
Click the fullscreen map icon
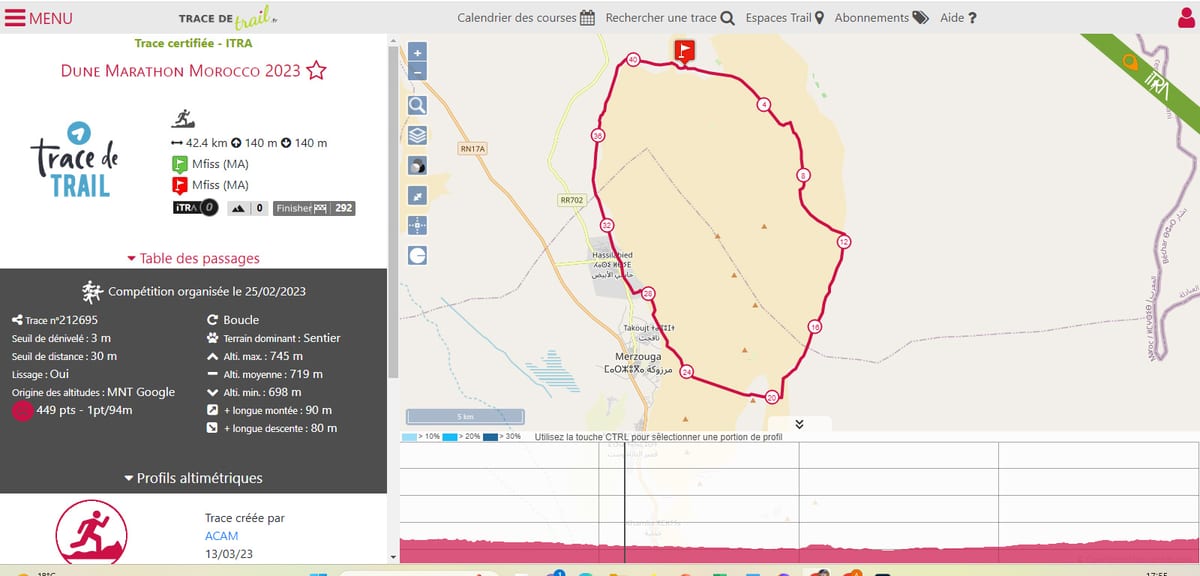click(417, 194)
